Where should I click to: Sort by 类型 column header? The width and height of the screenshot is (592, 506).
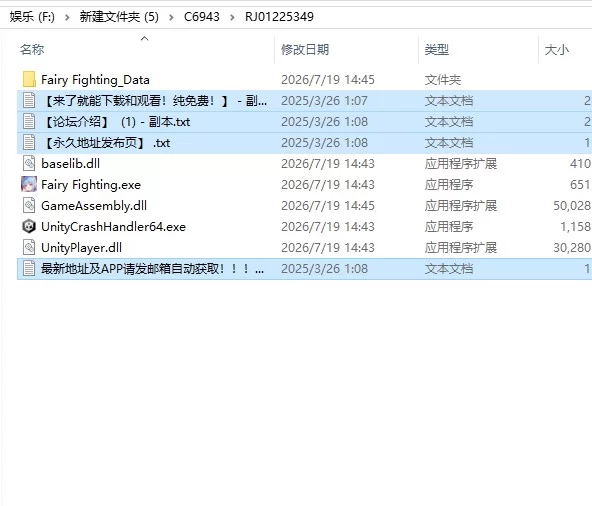tap(437, 49)
